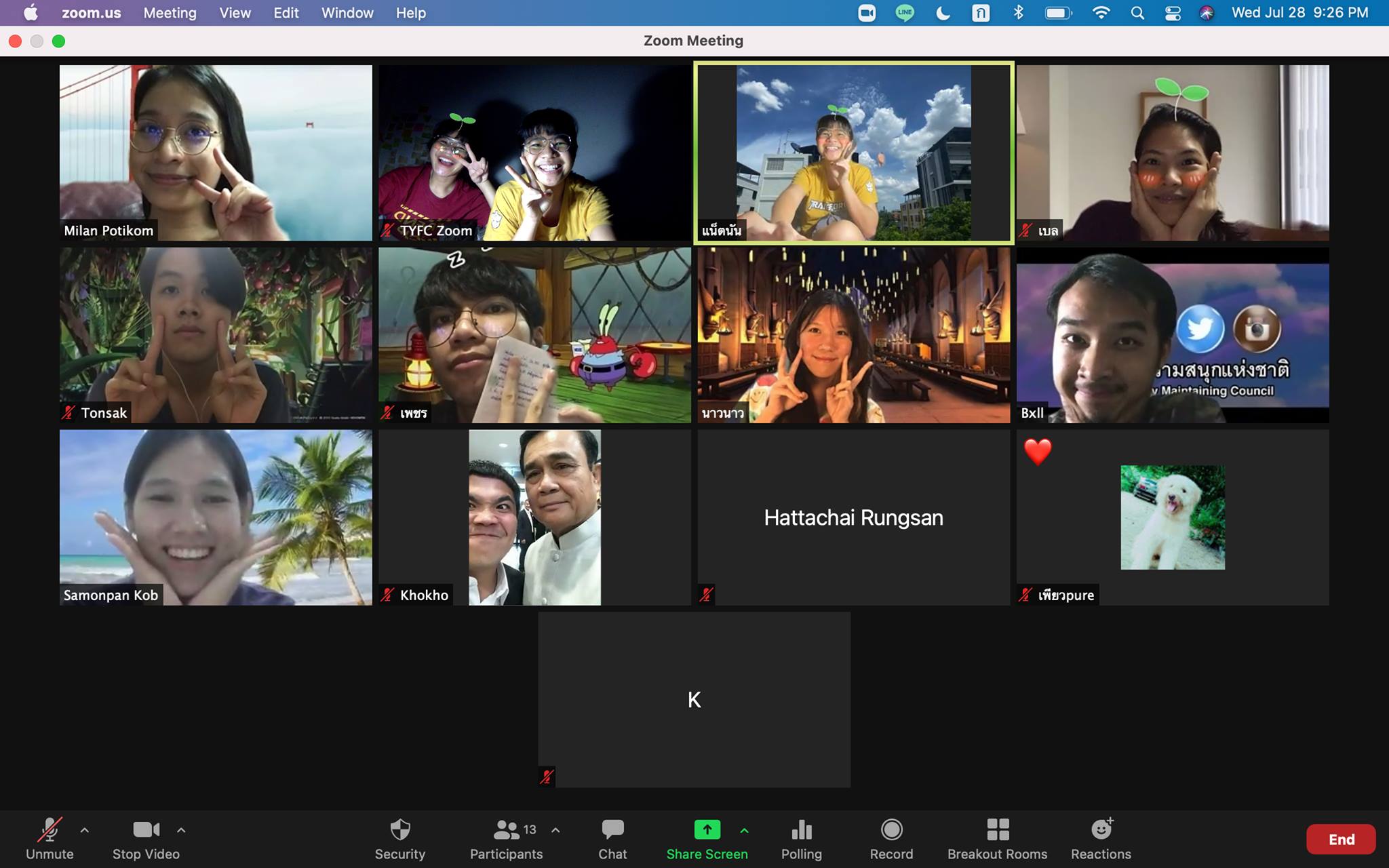Open the Meeting menu in menu bar

[170, 13]
